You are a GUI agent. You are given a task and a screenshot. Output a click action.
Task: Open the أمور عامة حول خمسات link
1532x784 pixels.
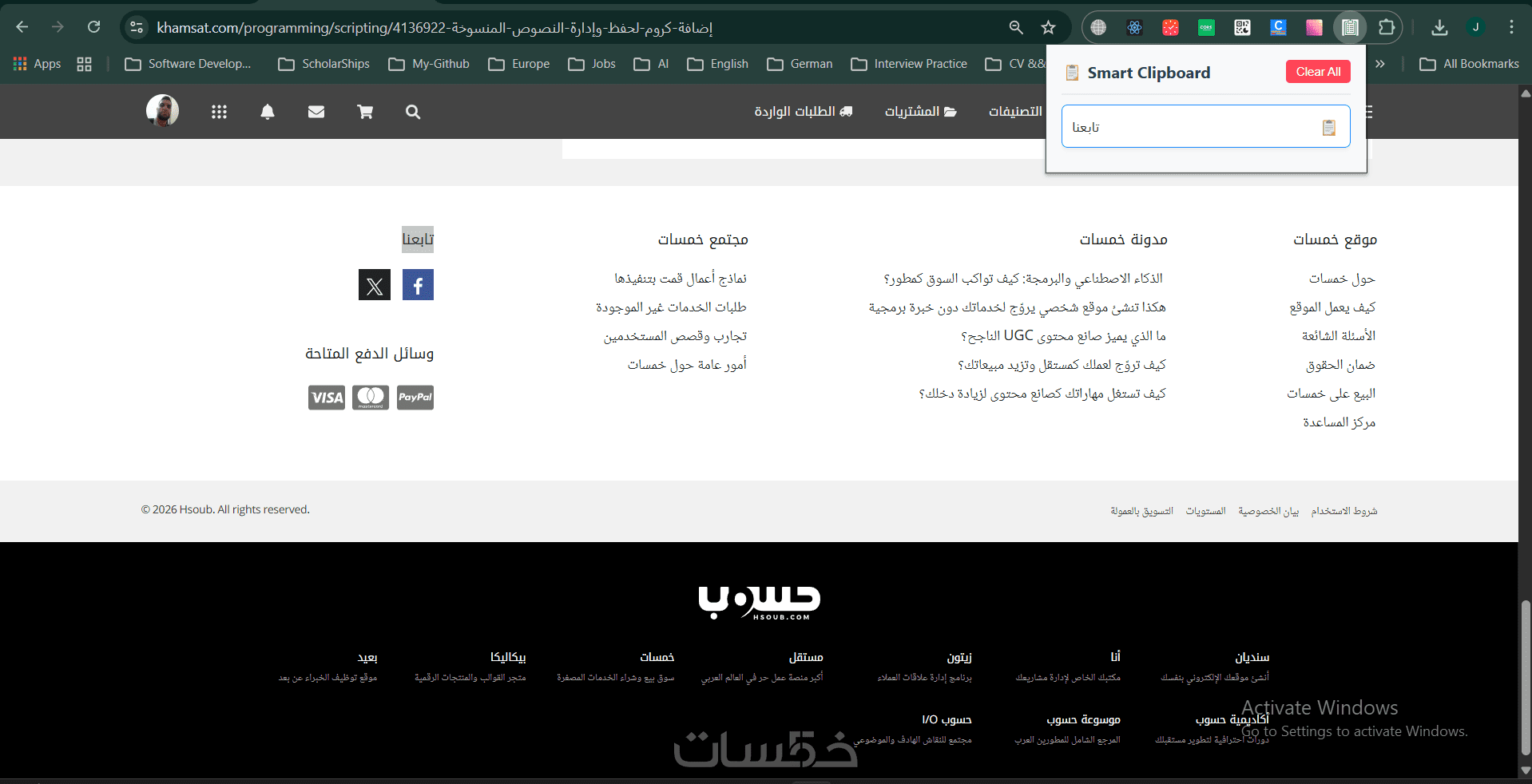click(687, 365)
